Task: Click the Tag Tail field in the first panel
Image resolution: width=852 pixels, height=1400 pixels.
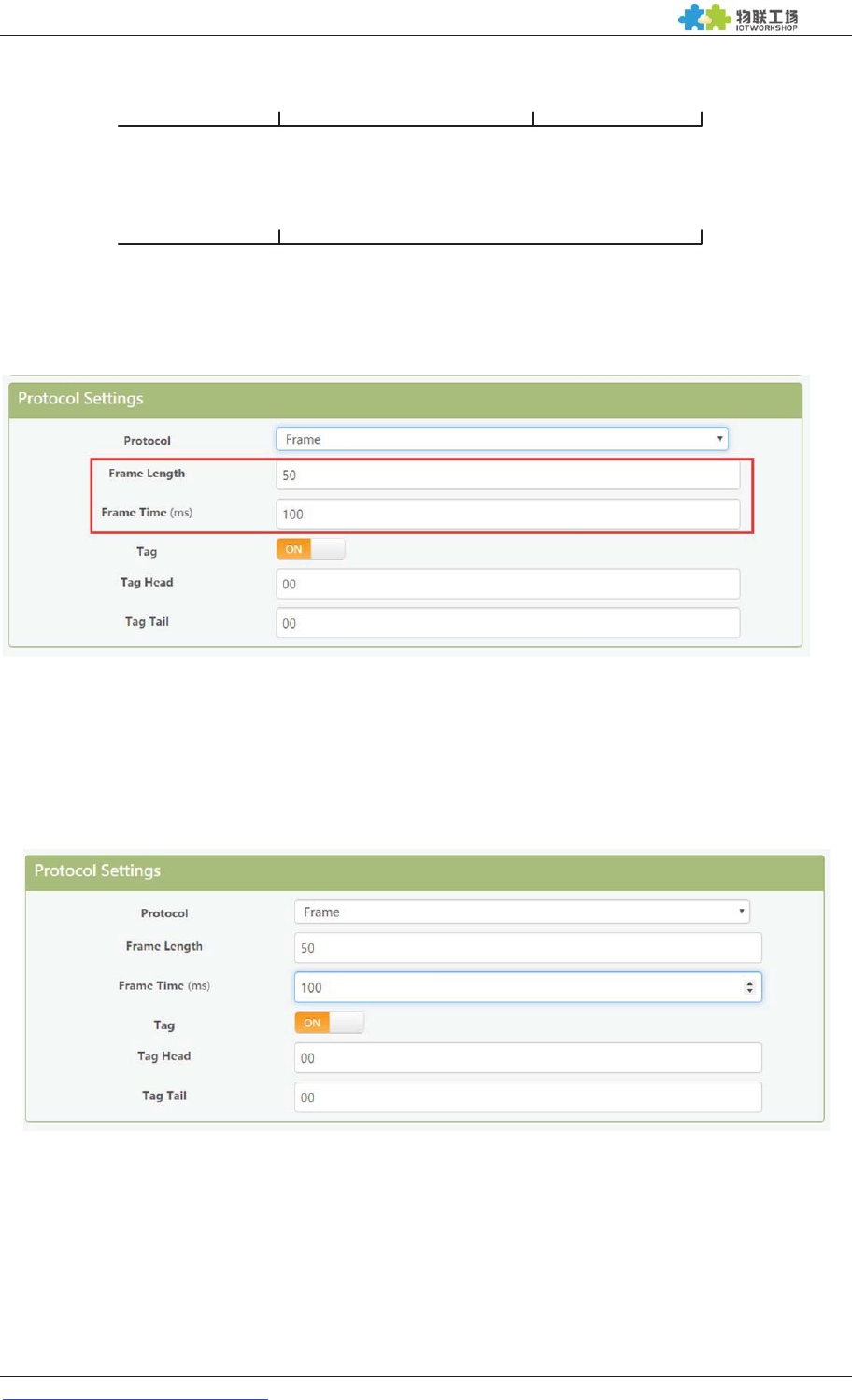Action: pyautogui.click(x=507, y=623)
